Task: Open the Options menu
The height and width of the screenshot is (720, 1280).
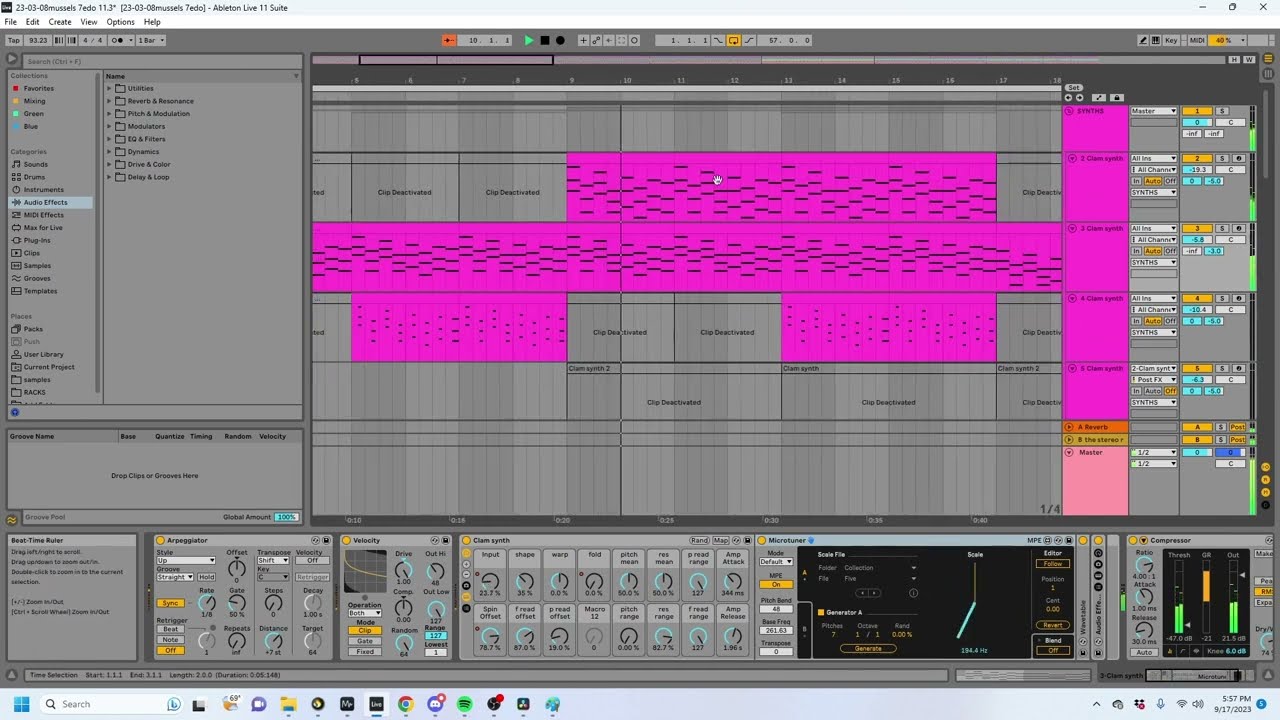Action: [x=120, y=22]
